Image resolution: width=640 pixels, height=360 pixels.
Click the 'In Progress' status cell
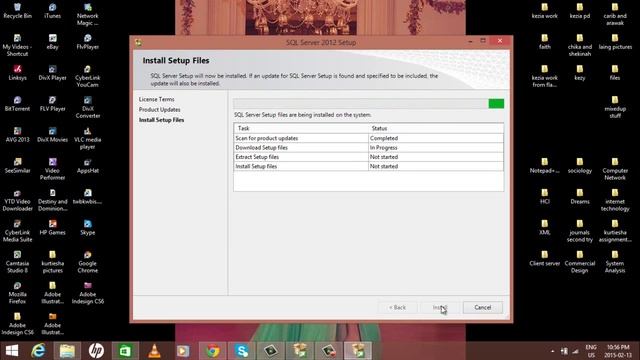click(436, 148)
